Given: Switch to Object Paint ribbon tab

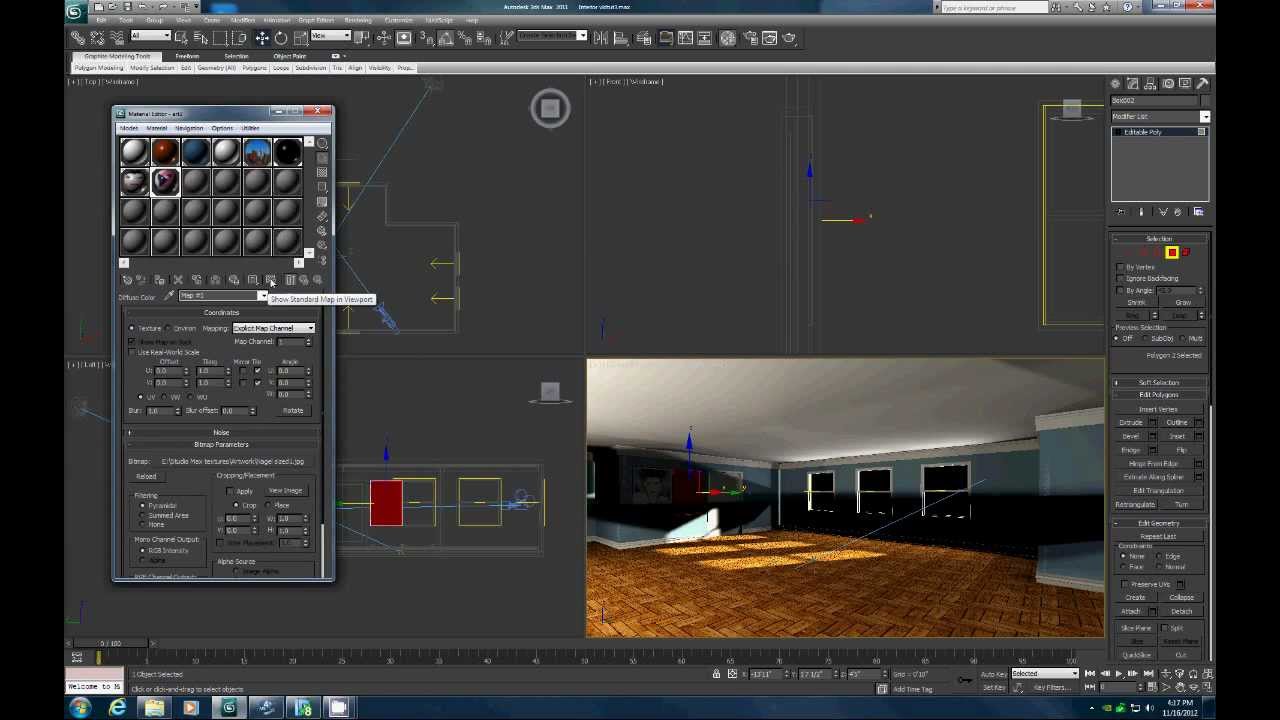Looking at the screenshot, I should (x=290, y=57).
